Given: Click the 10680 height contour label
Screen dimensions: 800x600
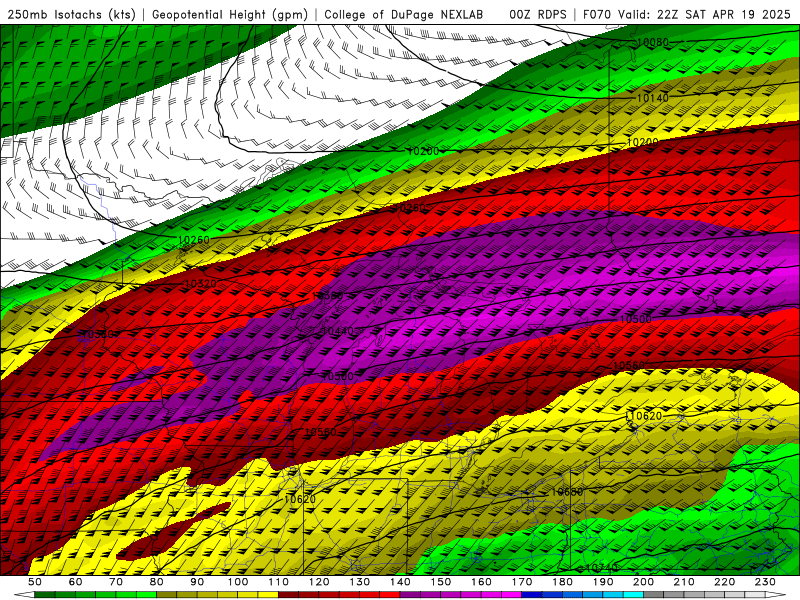Looking at the screenshot, I should click(x=567, y=492).
